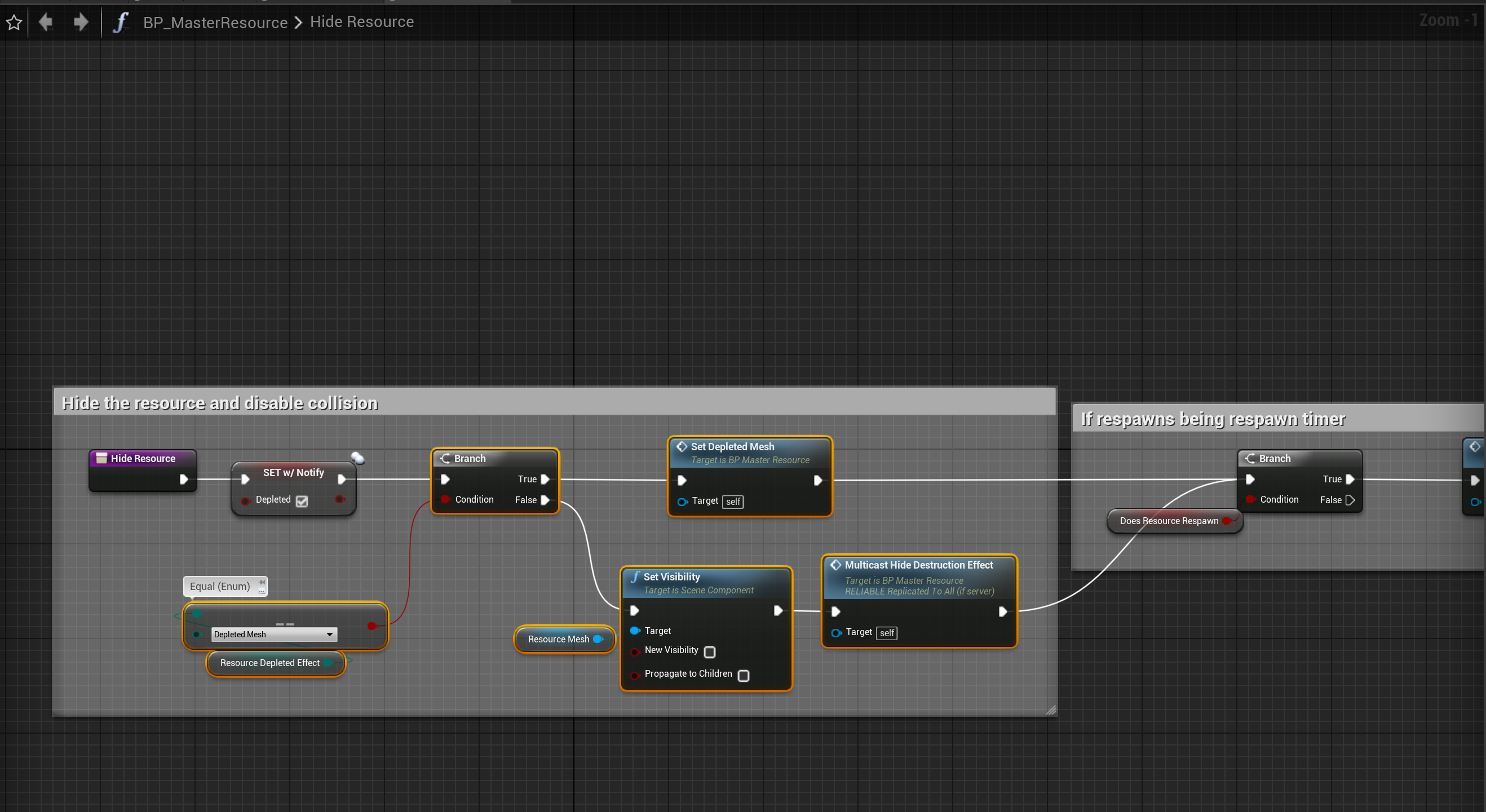
Task: Click Hide Resource breadcrumb label
Action: (x=362, y=22)
